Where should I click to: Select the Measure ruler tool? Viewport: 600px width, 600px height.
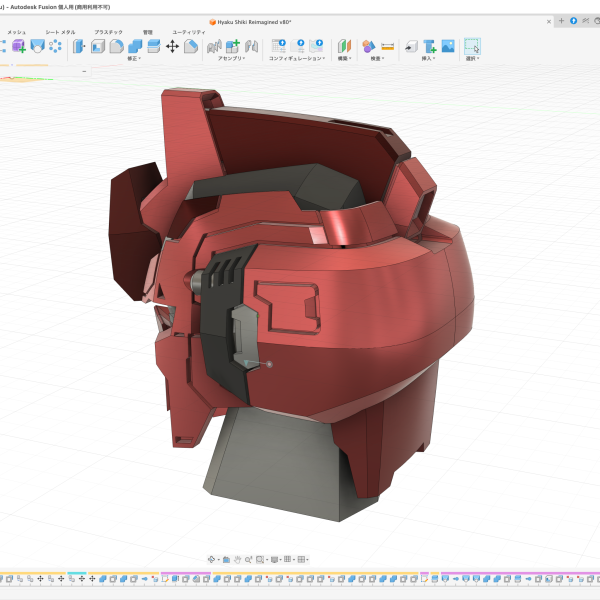pos(388,47)
